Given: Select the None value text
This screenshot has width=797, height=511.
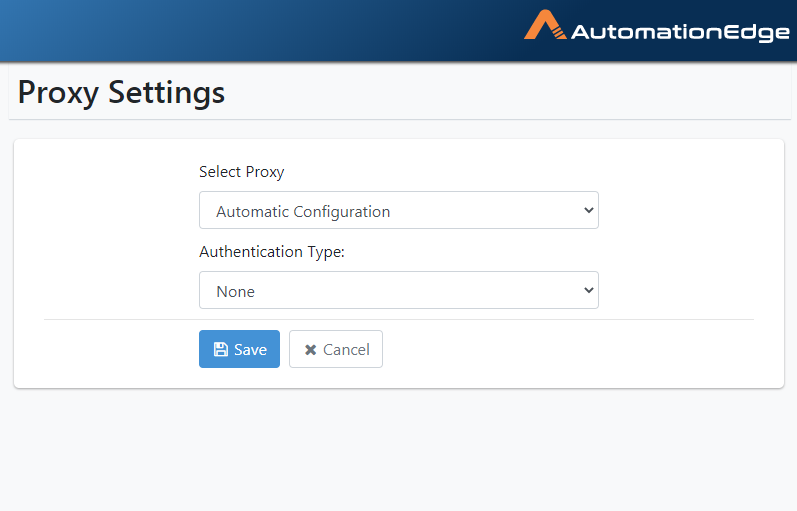Looking at the screenshot, I should pos(235,292).
